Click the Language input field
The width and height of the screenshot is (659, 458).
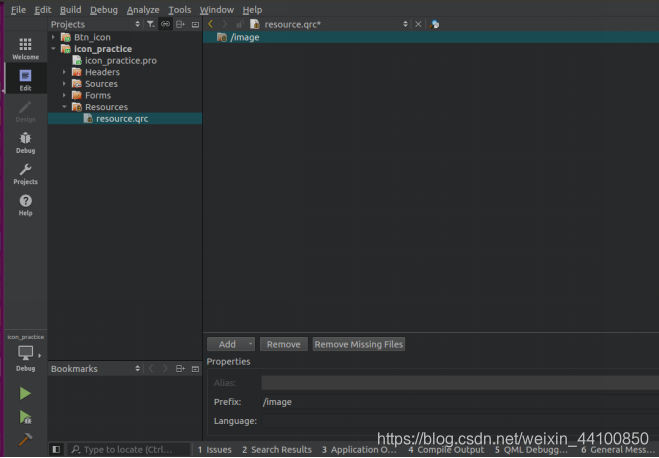pos(460,421)
